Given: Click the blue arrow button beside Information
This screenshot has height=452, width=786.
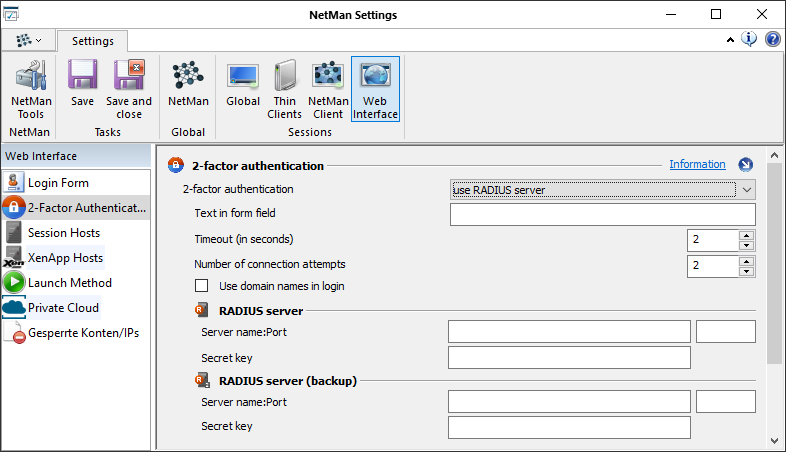Looking at the screenshot, I should pos(745,165).
